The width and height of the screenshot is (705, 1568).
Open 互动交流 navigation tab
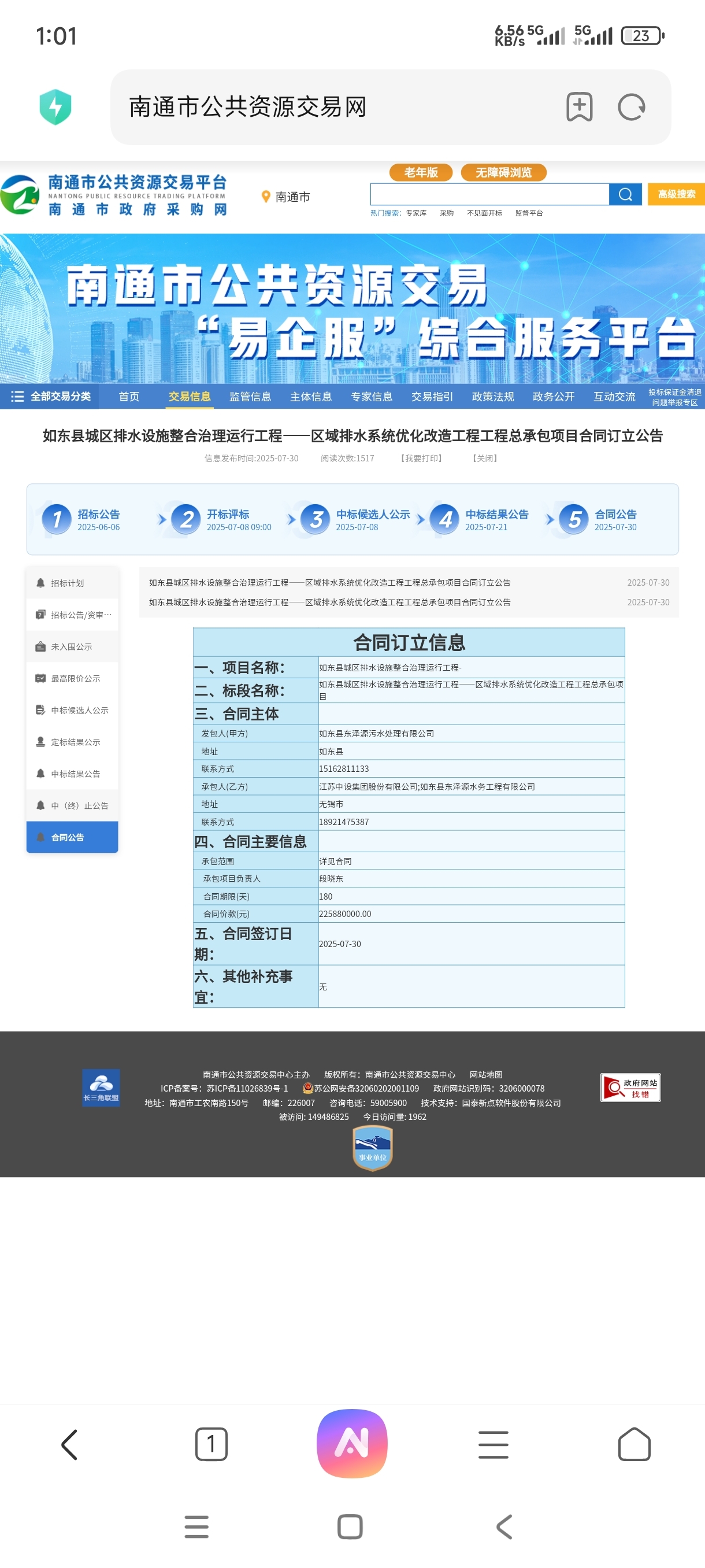(x=614, y=396)
